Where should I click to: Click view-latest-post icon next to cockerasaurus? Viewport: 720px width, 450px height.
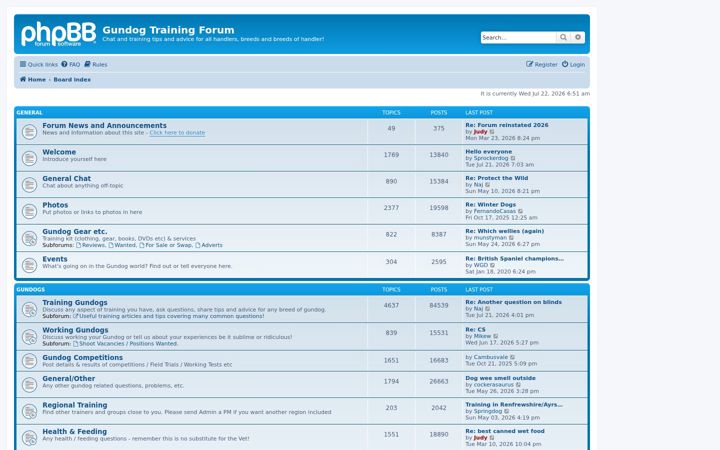518,385
